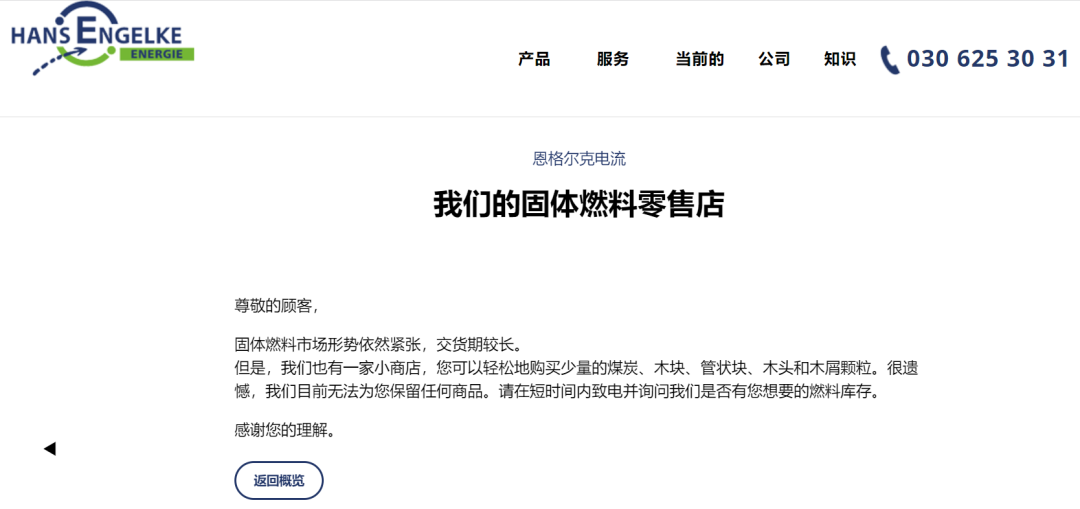The image size is (1080, 509).
Task: Open the 公司 menu
Action: [774, 59]
